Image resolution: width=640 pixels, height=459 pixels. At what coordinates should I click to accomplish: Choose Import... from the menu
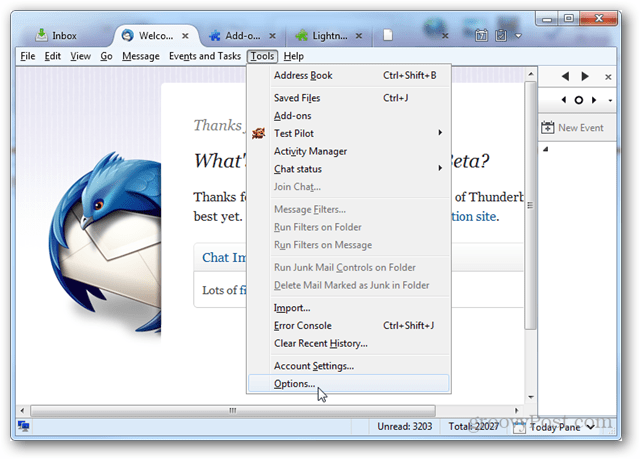point(349,308)
